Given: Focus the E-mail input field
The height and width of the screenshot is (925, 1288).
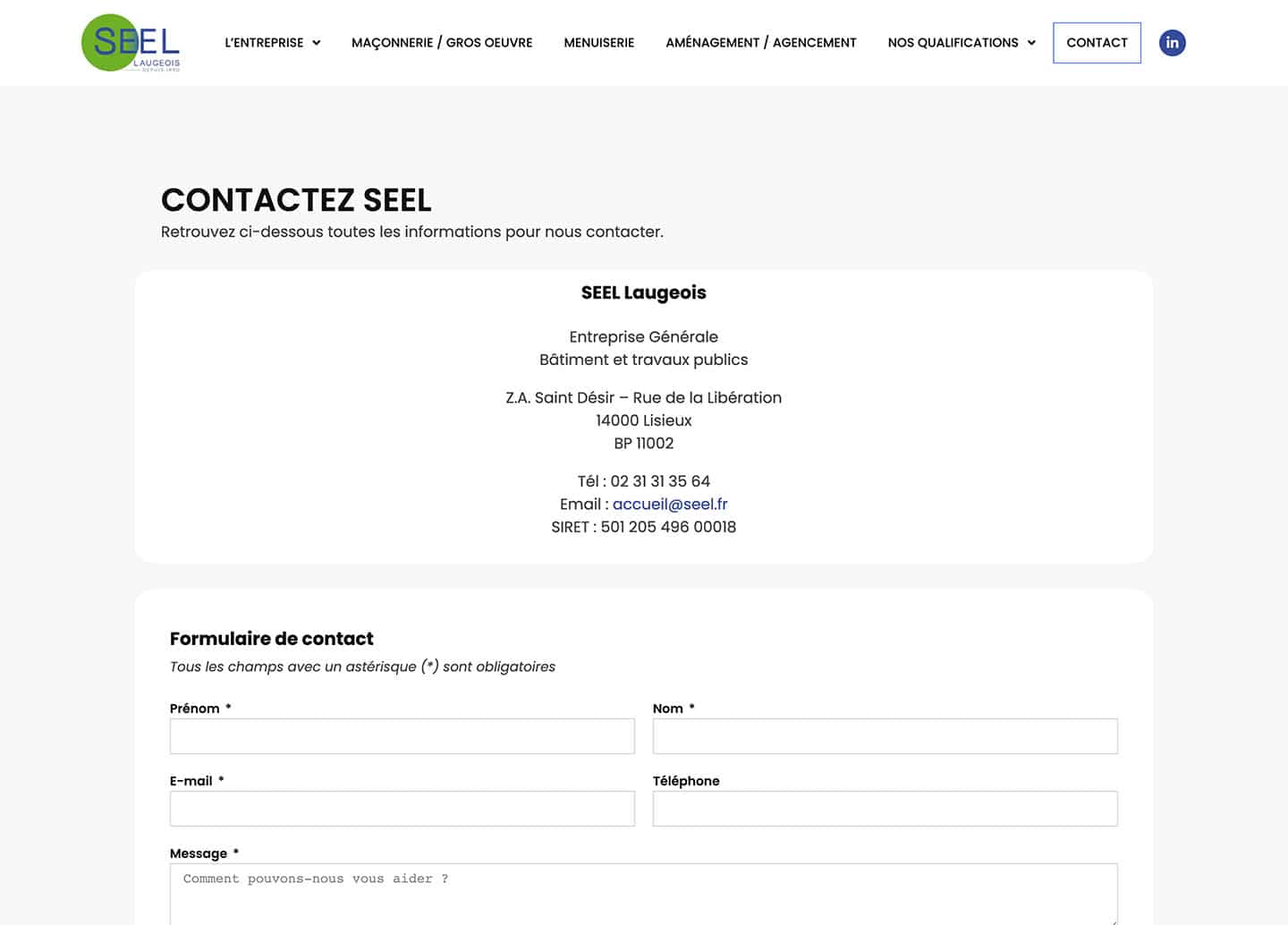Looking at the screenshot, I should [x=402, y=809].
